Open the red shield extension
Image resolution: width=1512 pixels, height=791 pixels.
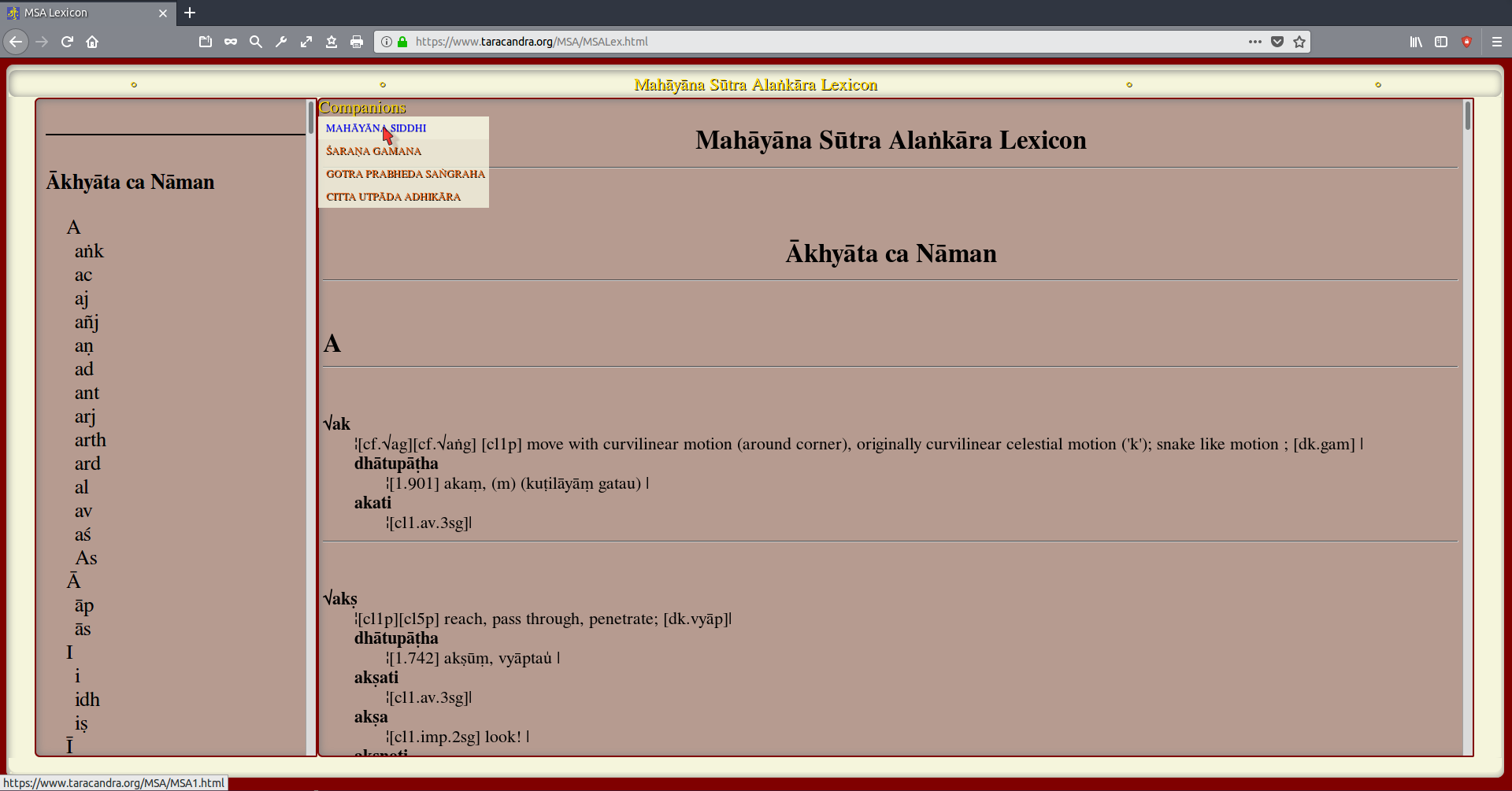pos(1466,42)
